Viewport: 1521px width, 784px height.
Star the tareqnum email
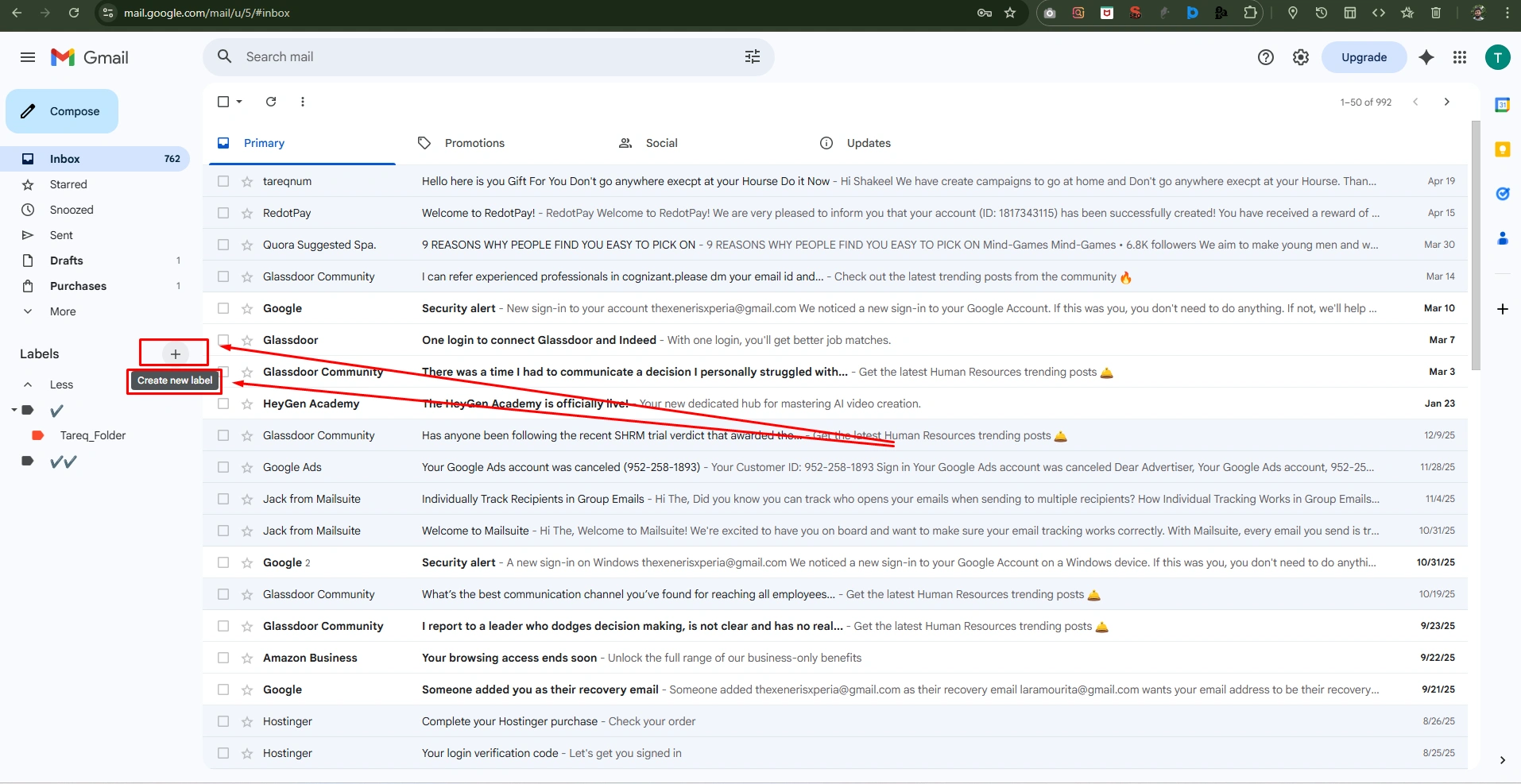[x=247, y=182]
